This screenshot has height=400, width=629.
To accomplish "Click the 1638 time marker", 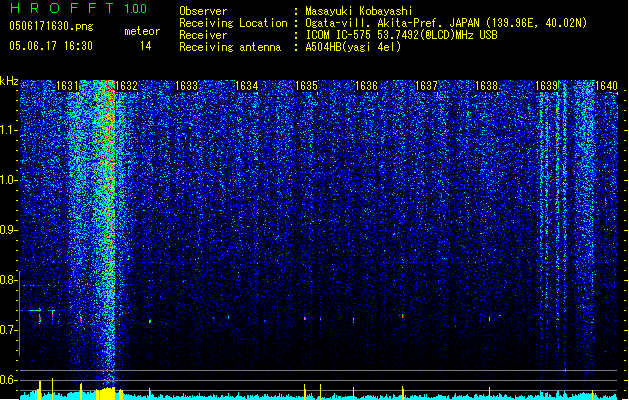I will [486, 86].
